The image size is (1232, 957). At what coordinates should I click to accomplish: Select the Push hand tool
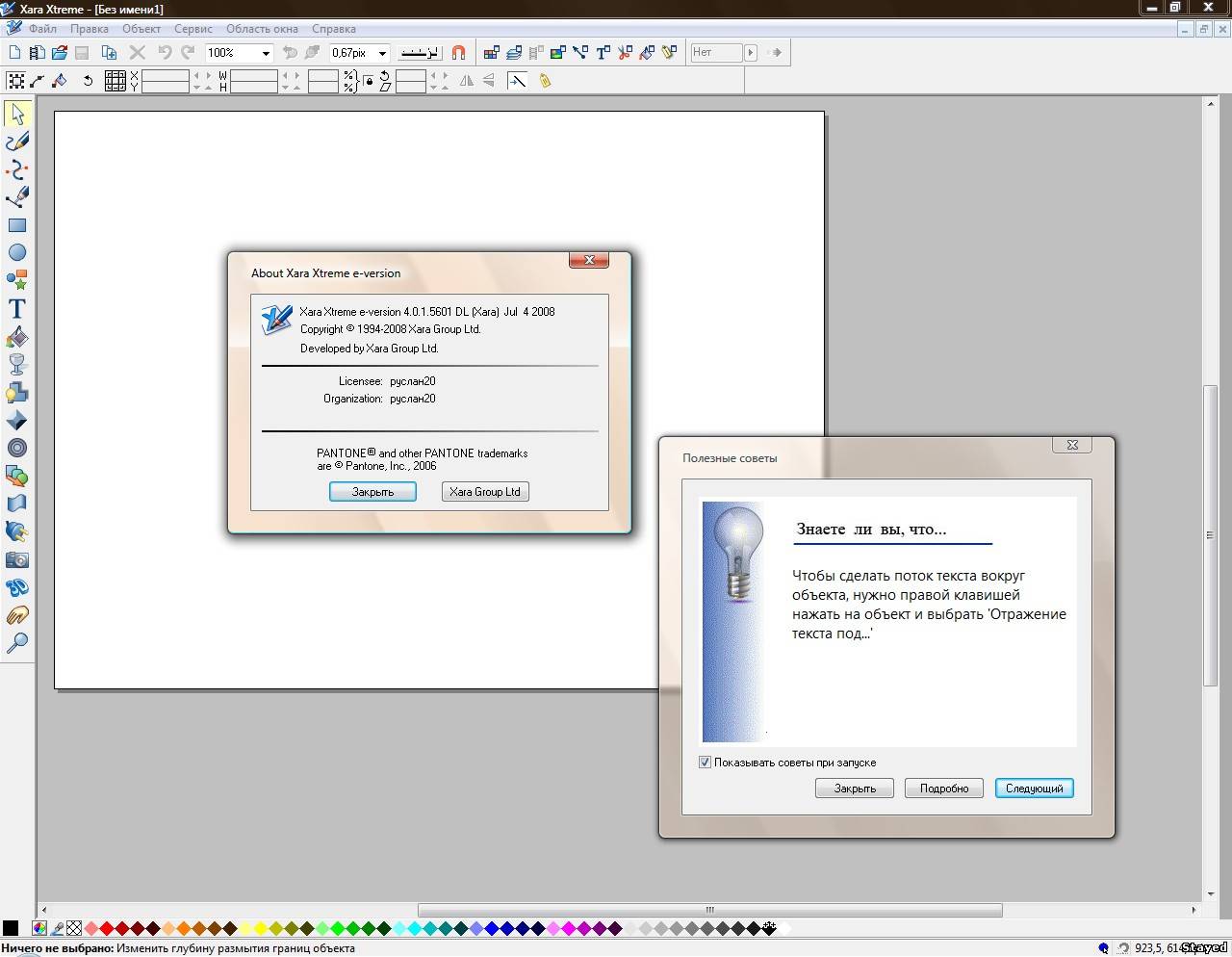[x=17, y=615]
